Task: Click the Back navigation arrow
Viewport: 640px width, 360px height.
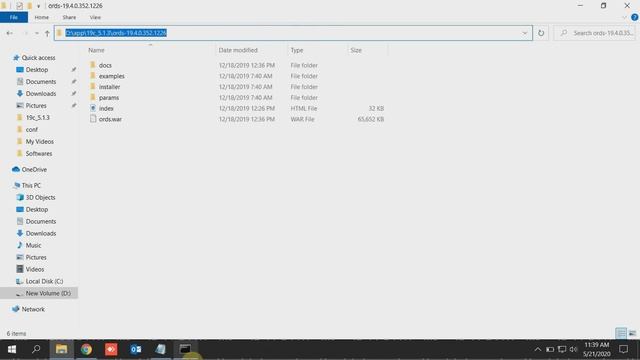Action: coord(9,33)
